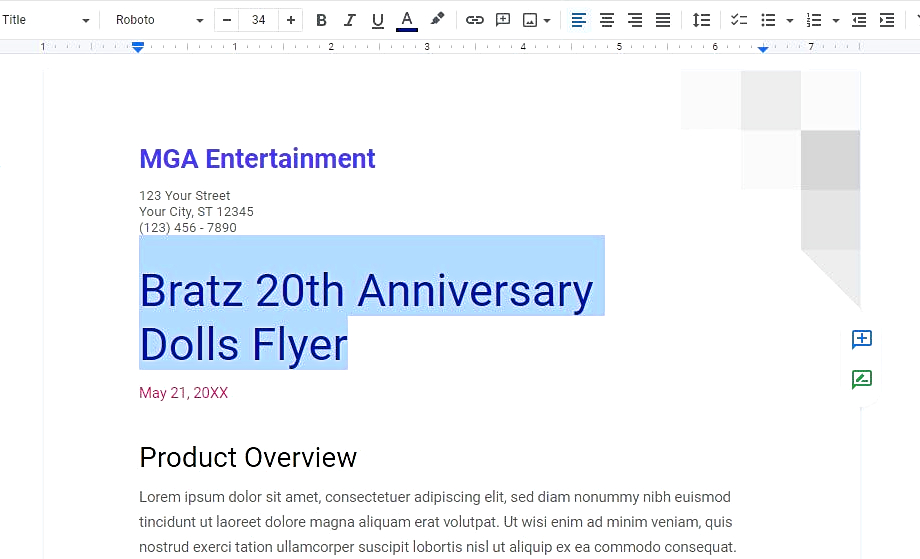This screenshot has width=920, height=559.
Task: Toggle bold formatting
Action: 321,20
